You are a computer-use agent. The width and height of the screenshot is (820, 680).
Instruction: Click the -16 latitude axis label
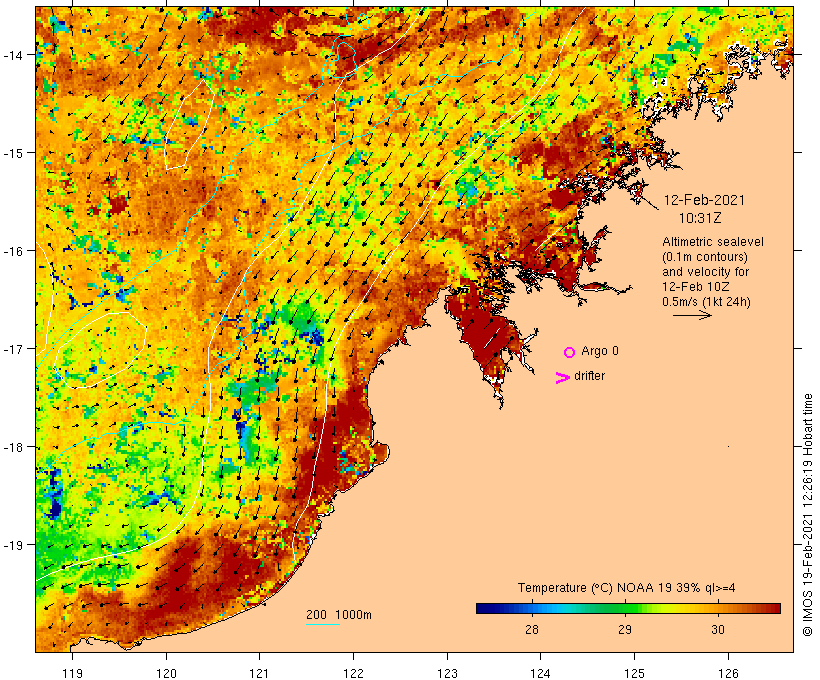click(13, 251)
